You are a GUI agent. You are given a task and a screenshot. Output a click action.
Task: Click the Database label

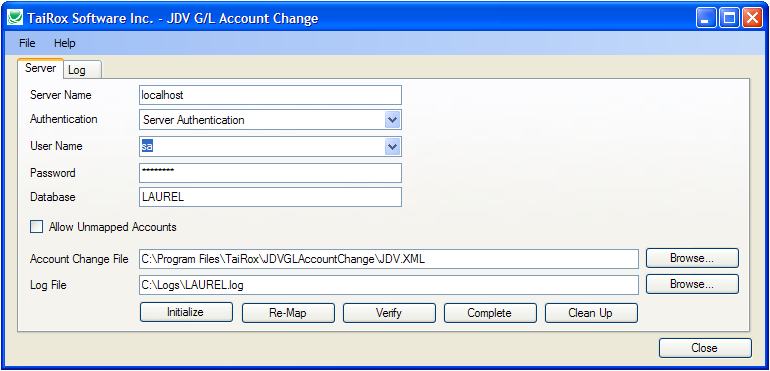coord(53,197)
